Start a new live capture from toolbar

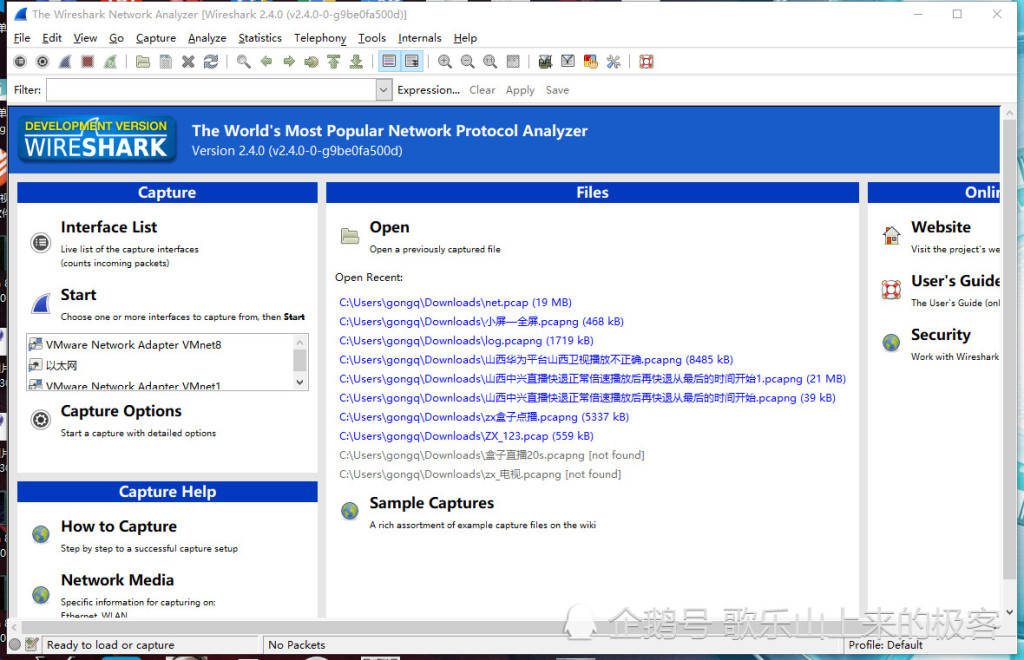[x=65, y=61]
